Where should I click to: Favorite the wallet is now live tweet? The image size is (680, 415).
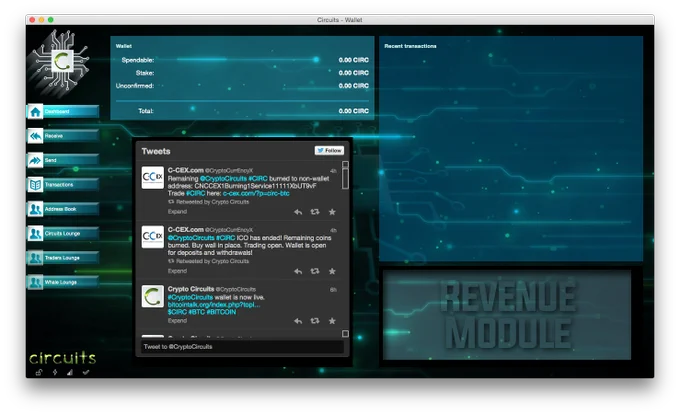[332, 321]
